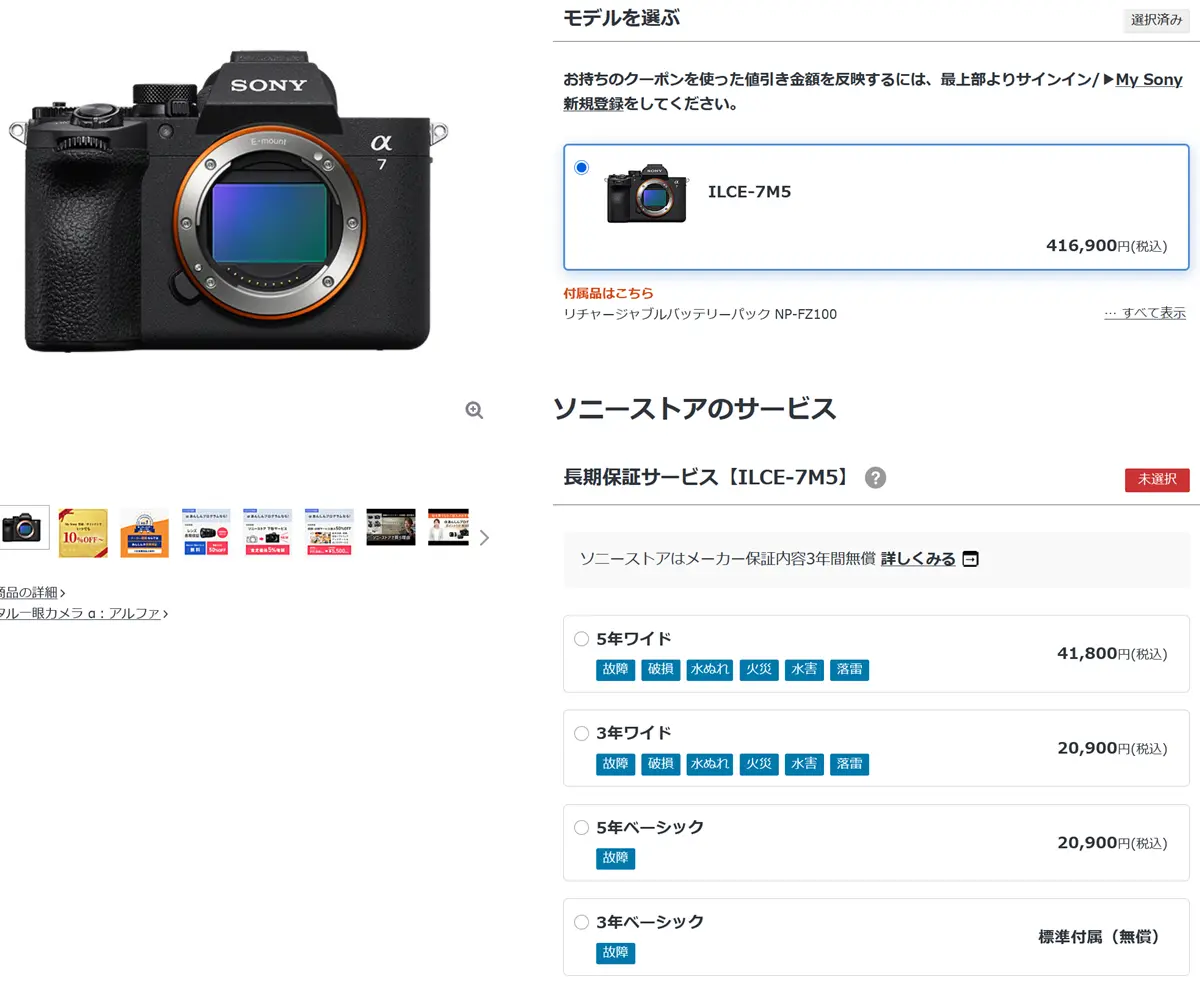This screenshot has height=983, width=1200.
Task: Click the new-window icon next to 詳しくみる
Action: click(x=970, y=559)
